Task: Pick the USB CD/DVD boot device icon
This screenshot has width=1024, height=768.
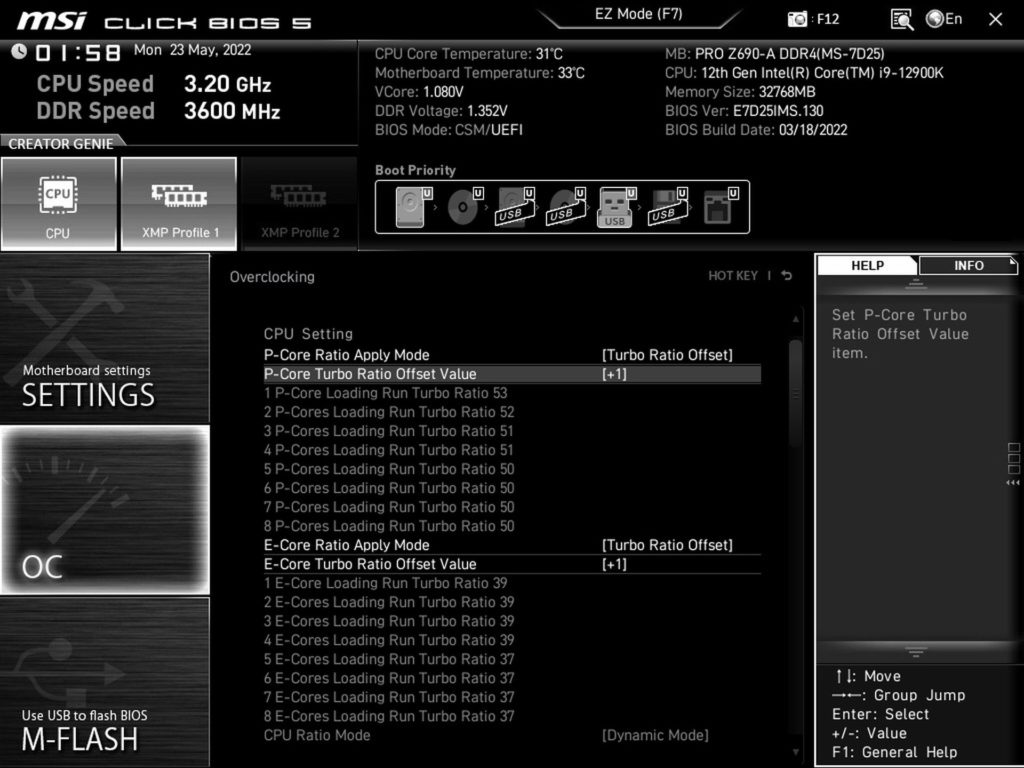Action: tap(566, 207)
